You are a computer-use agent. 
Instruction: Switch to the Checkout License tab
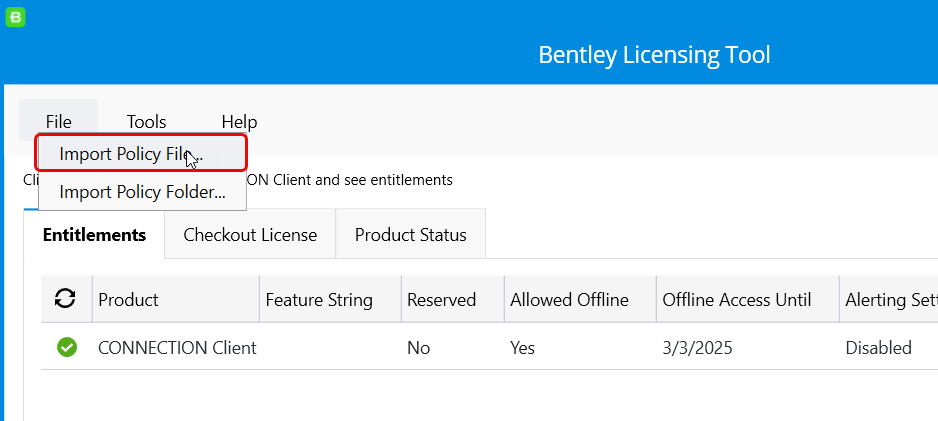[250, 234]
